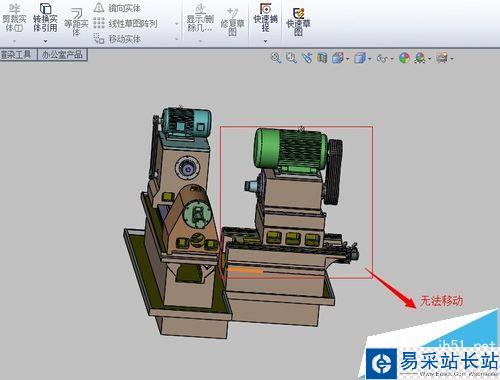Click the 修复草图 repair sketch tool
This screenshot has width=500, height=380.
click(232, 22)
